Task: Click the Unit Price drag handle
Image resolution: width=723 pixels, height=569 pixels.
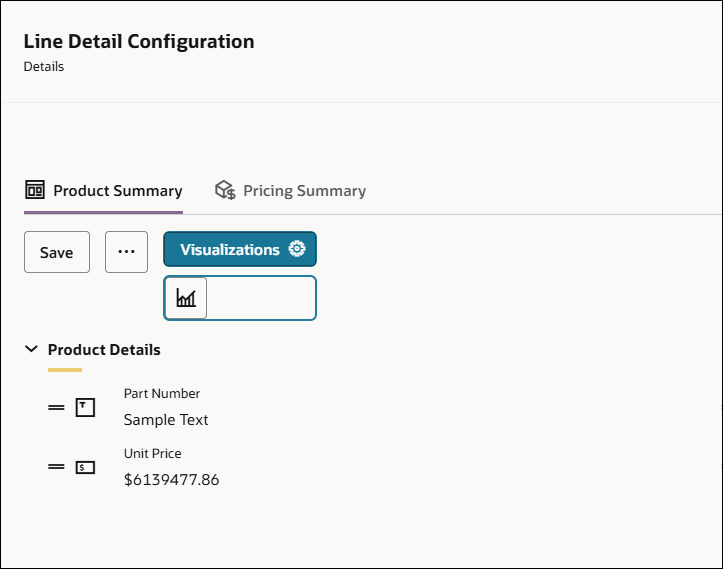Action: (57, 467)
